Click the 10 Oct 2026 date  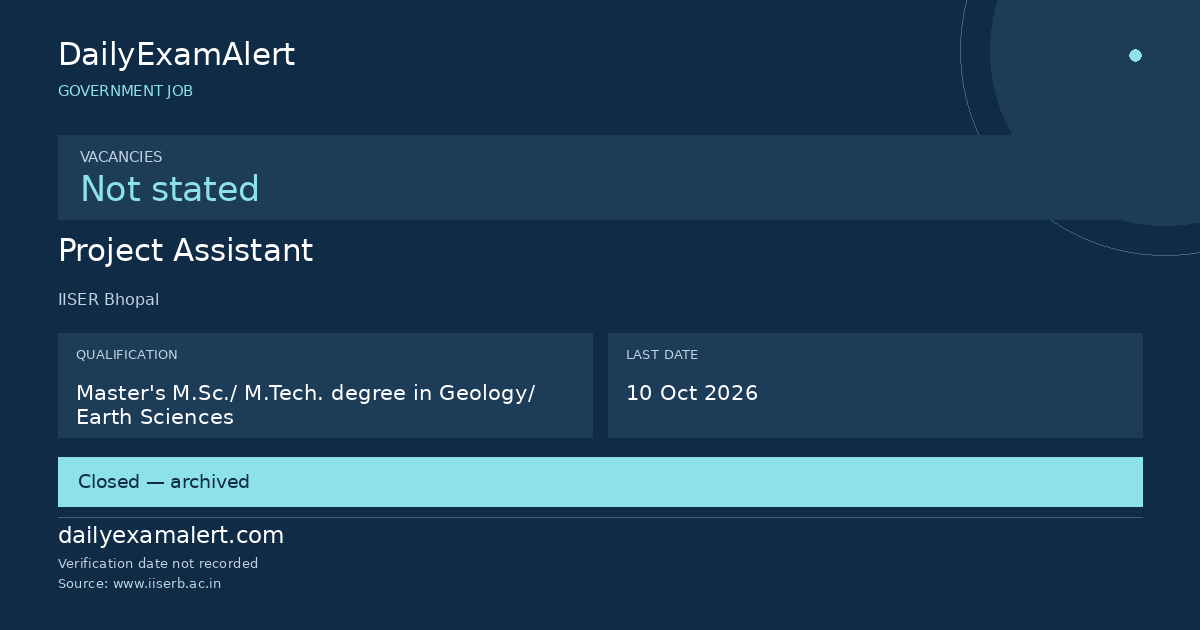coord(692,393)
